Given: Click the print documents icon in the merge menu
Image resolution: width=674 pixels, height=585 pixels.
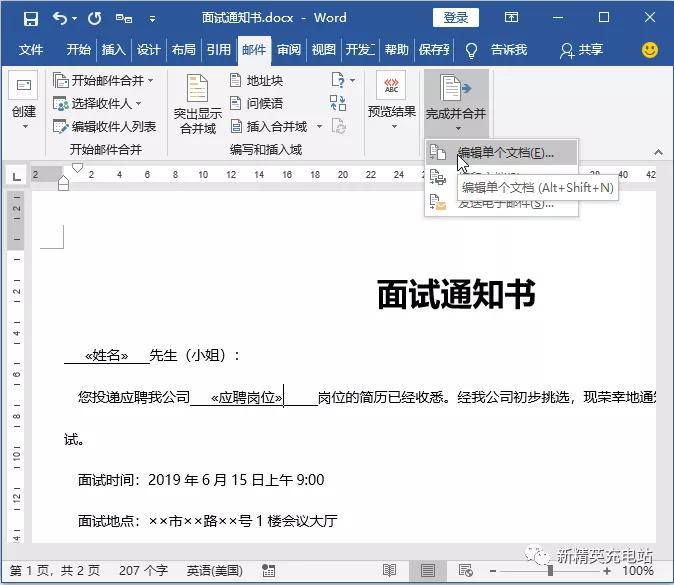Looking at the screenshot, I should click(438, 177).
